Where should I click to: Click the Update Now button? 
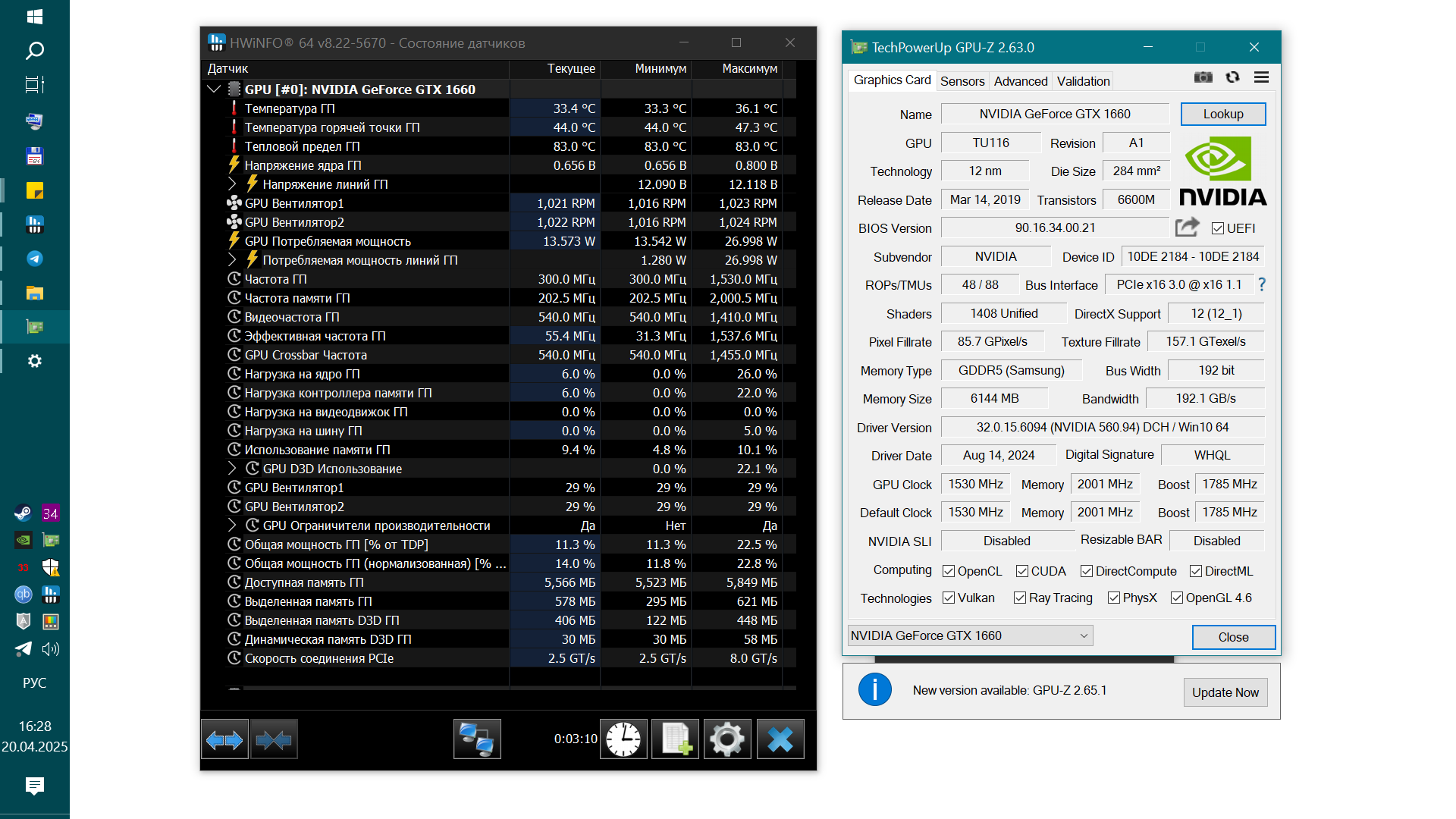[x=1225, y=692]
